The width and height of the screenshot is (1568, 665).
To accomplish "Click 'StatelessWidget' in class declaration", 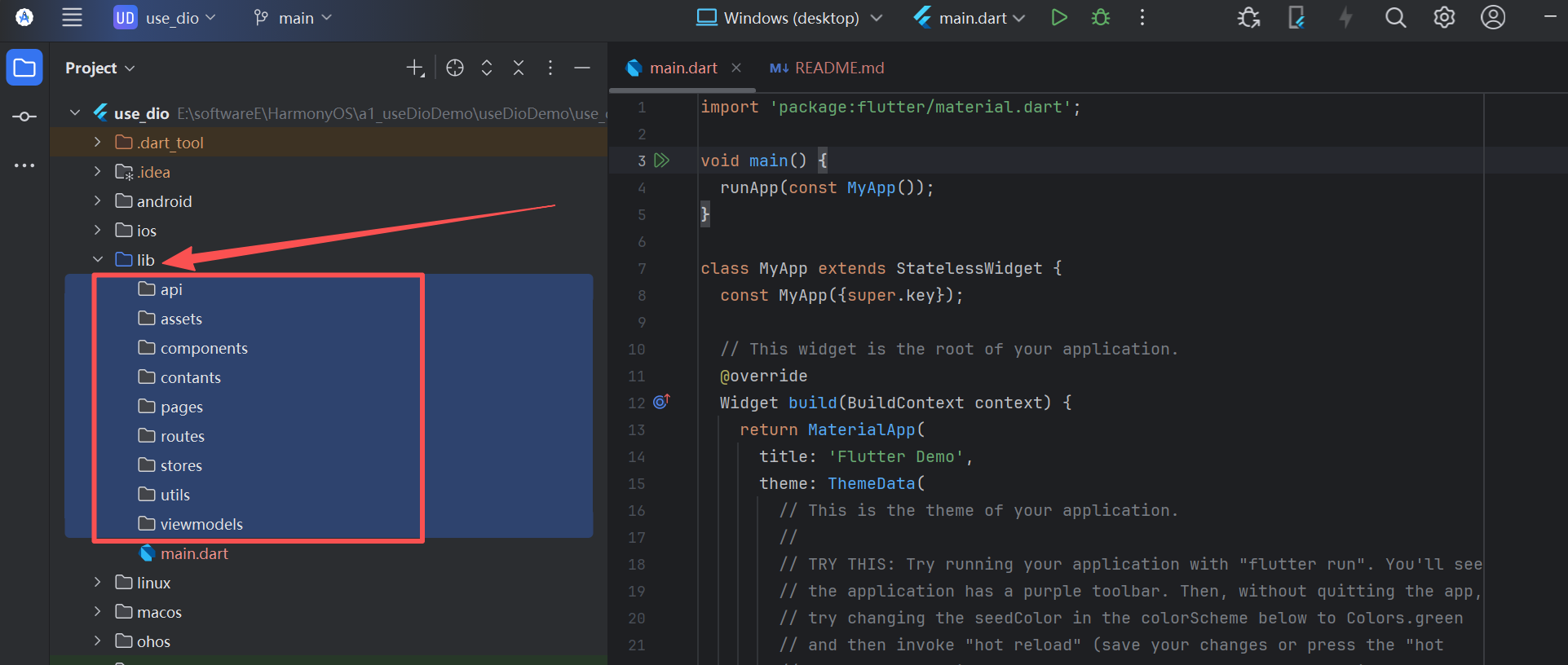I will coord(969,268).
